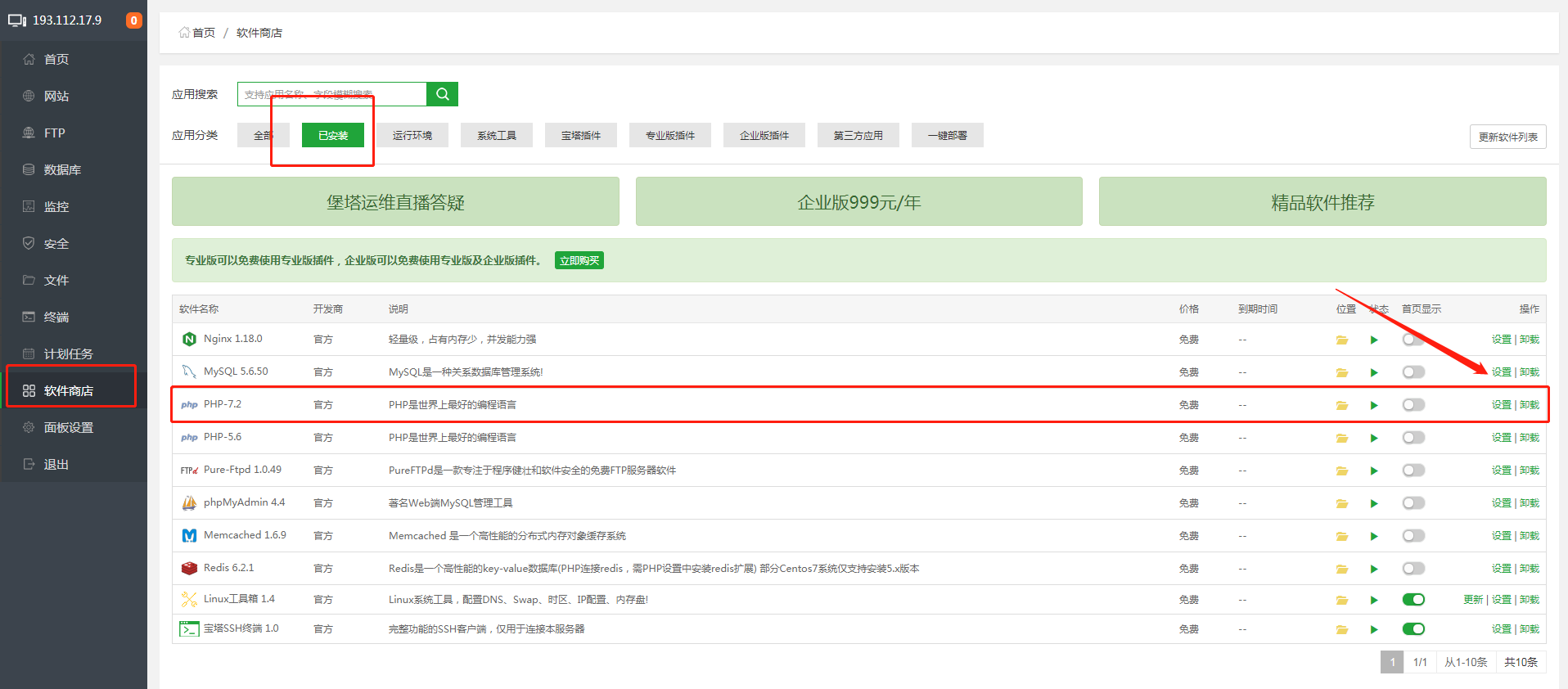Disable 宝塔SSH终端 homepage display toggle
Image resolution: width=1568 pixels, height=689 pixels.
point(1413,629)
